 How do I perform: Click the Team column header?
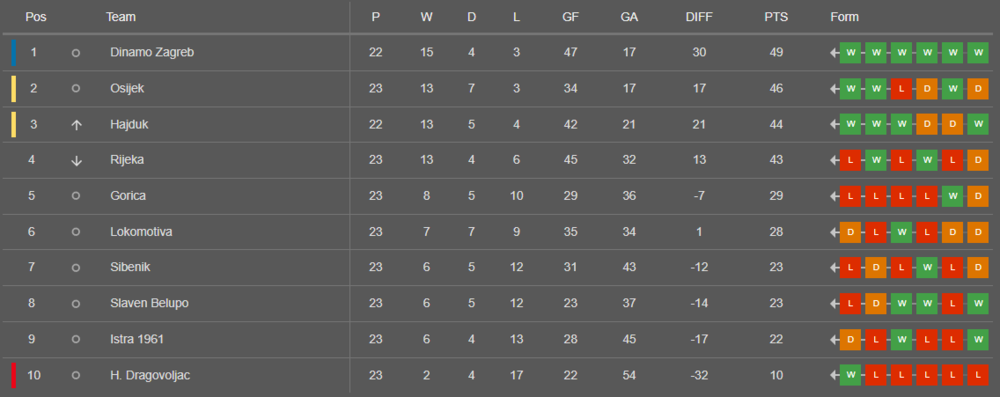pos(121,17)
